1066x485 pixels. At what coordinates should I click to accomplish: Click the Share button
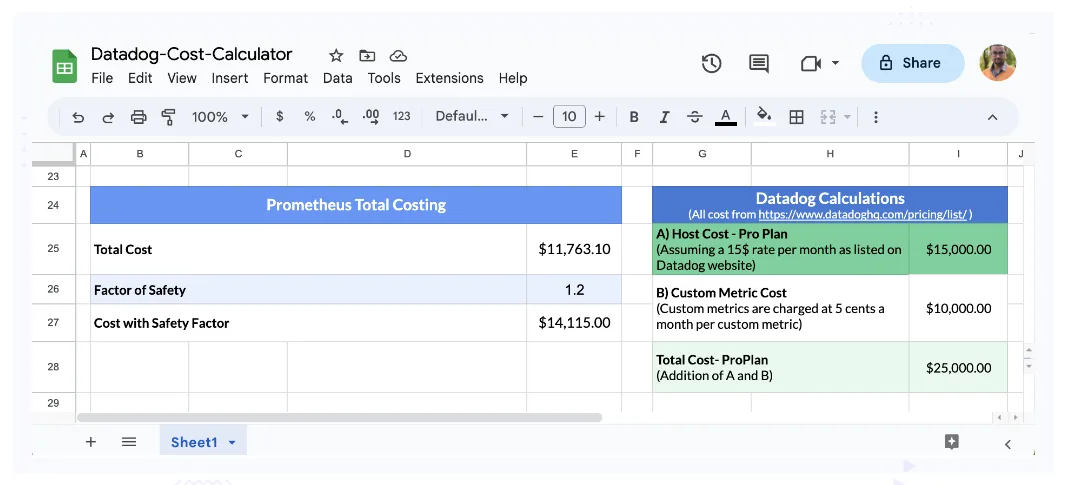pyautogui.click(x=912, y=63)
